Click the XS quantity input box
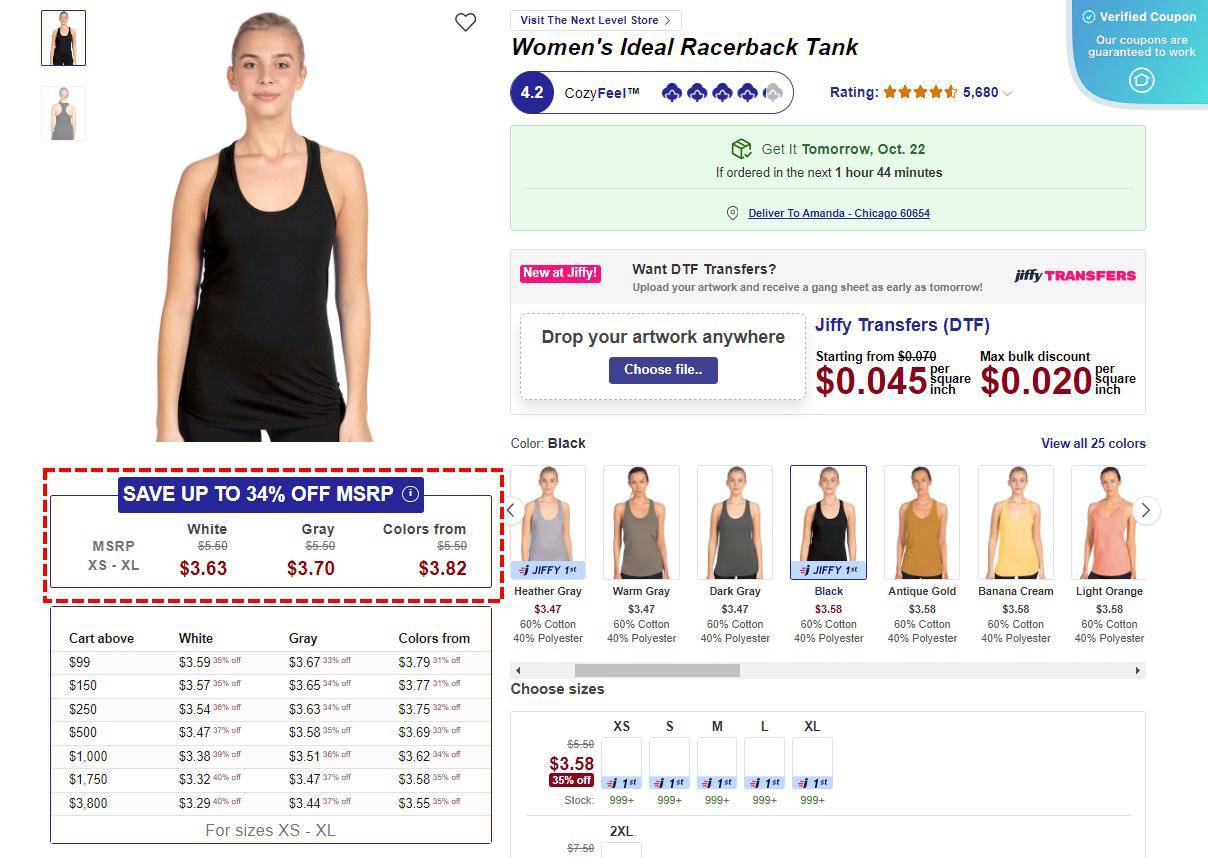The image size is (1208, 858). coord(621,757)
